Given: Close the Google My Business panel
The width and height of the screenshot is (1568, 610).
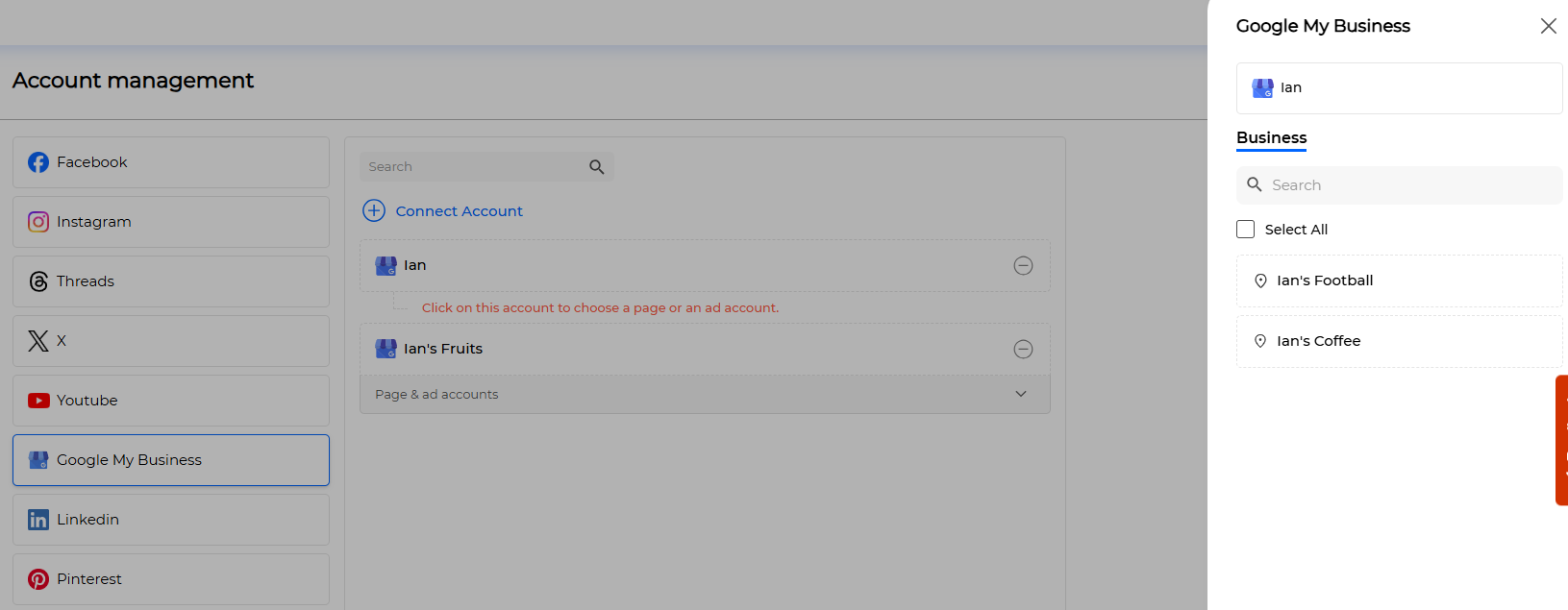Looking at the screenshot, I should point(1548,26).
